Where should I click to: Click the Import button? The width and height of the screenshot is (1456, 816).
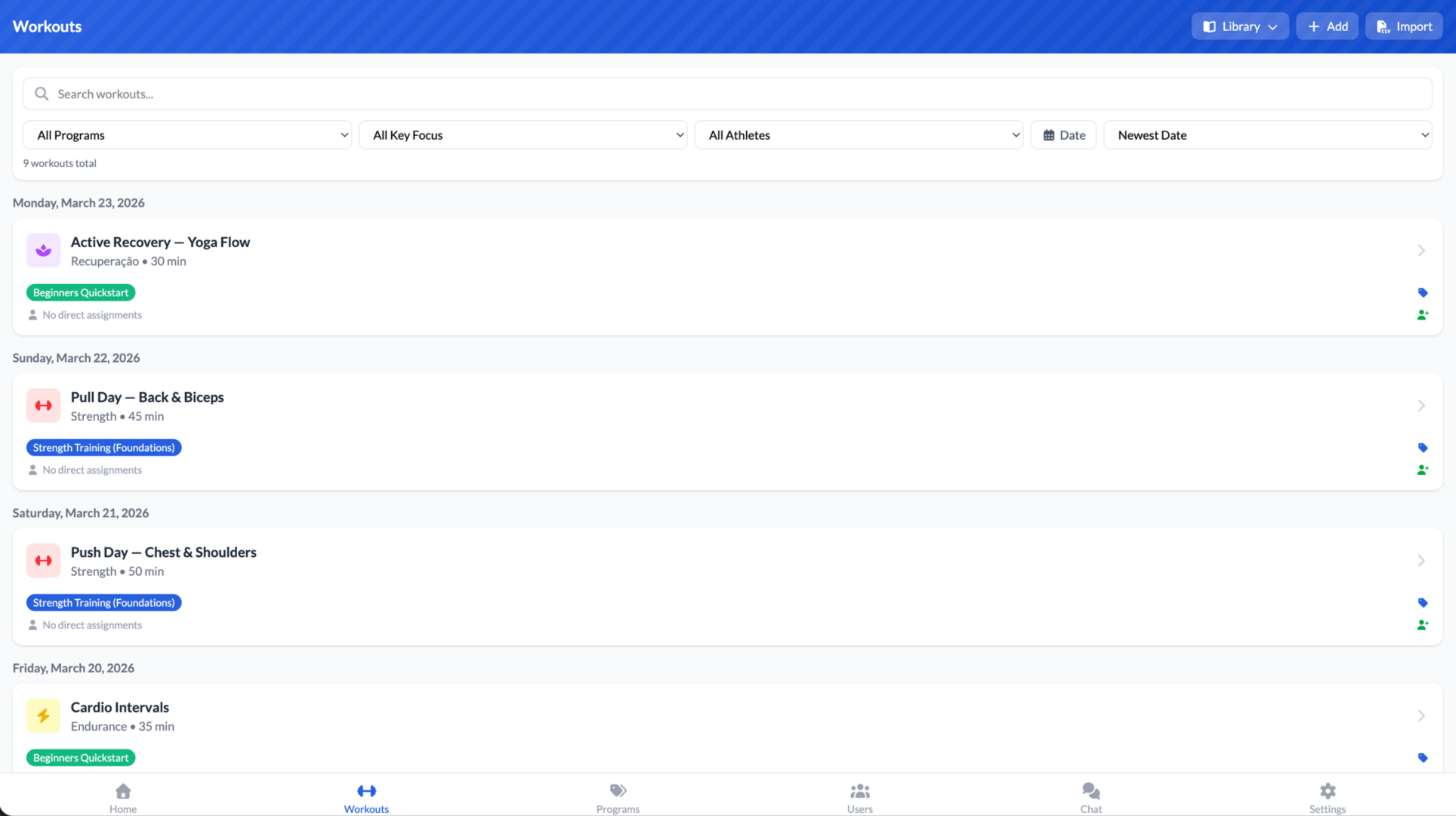click(x=1403, y=26)
